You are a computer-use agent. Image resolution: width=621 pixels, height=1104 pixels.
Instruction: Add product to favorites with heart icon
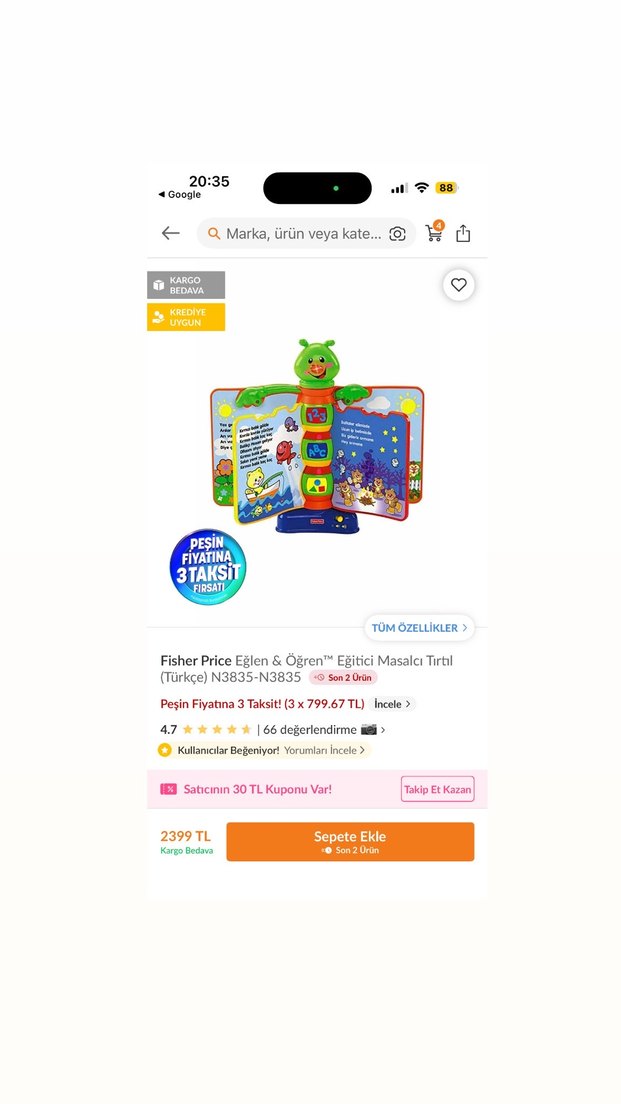[458, 285]
